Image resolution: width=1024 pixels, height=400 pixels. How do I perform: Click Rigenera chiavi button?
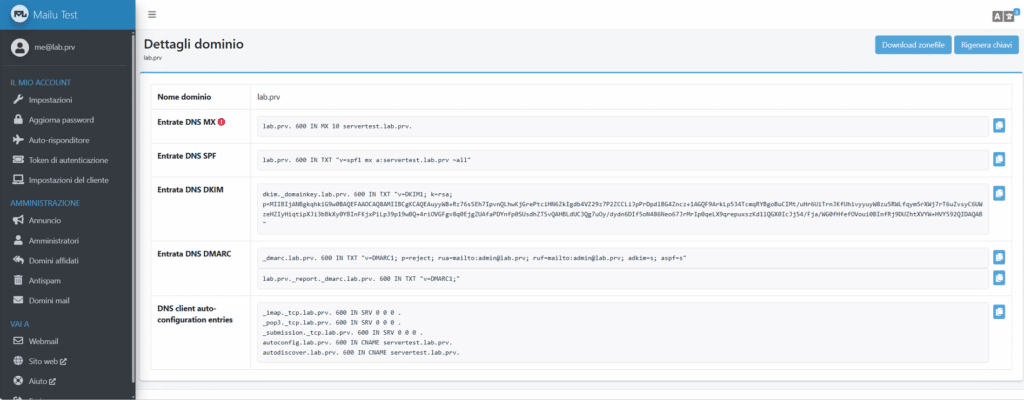click(986, 45)
